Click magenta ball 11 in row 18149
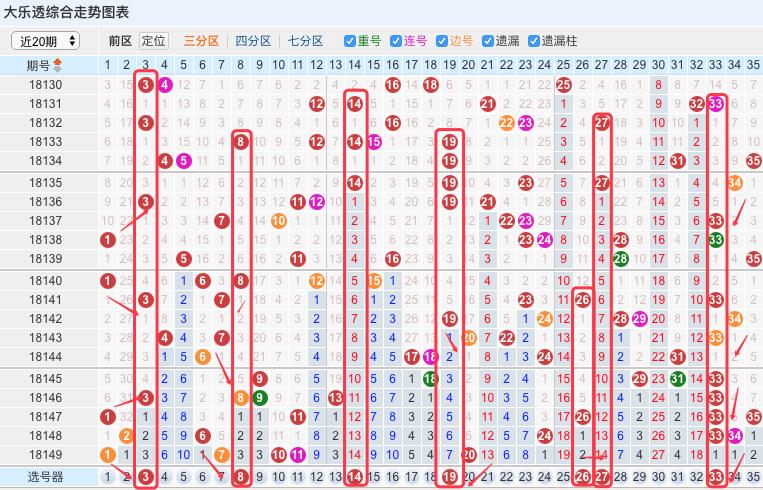The image size is (763, 490). 298,455
